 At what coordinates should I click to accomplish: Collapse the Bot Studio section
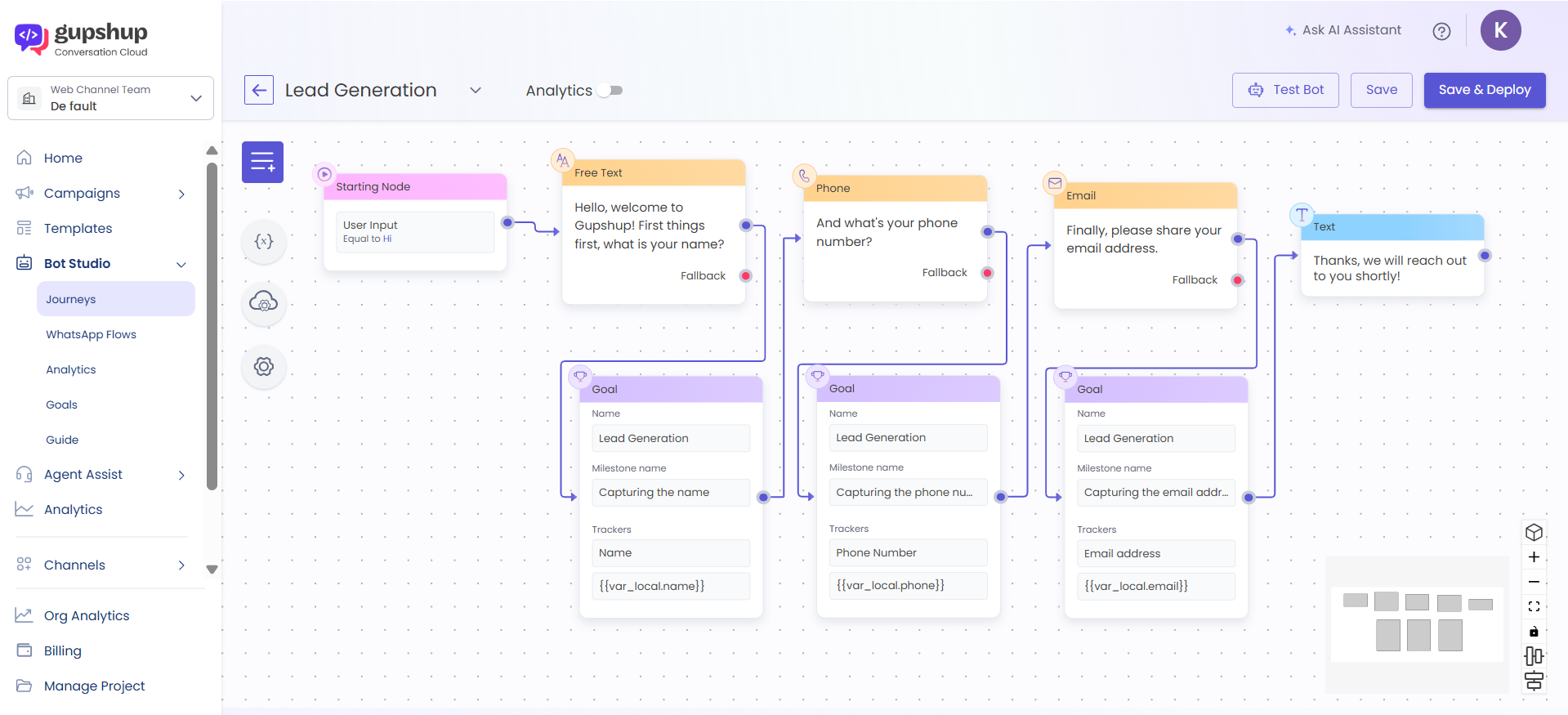click(181, 264)
